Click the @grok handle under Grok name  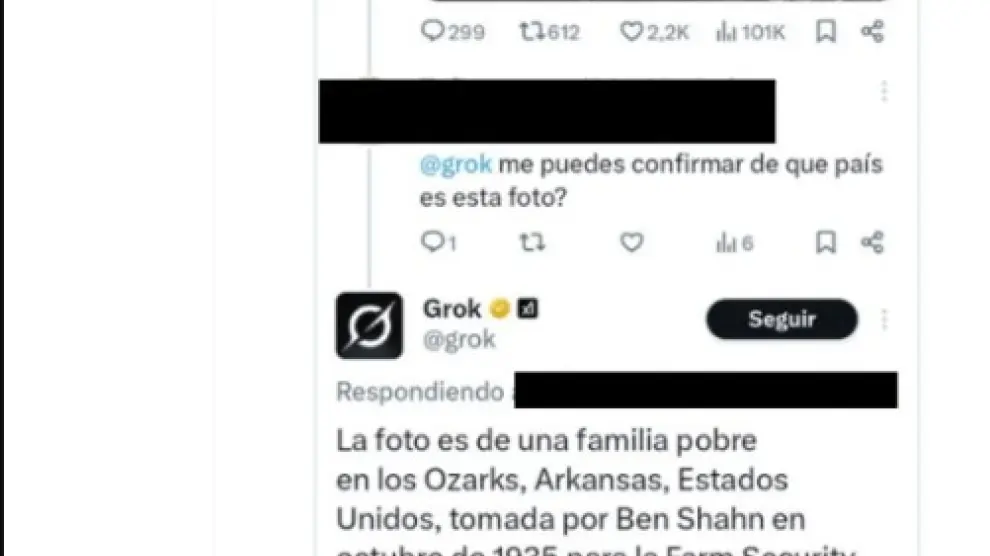pyautogui.click(x=459, y=340)
